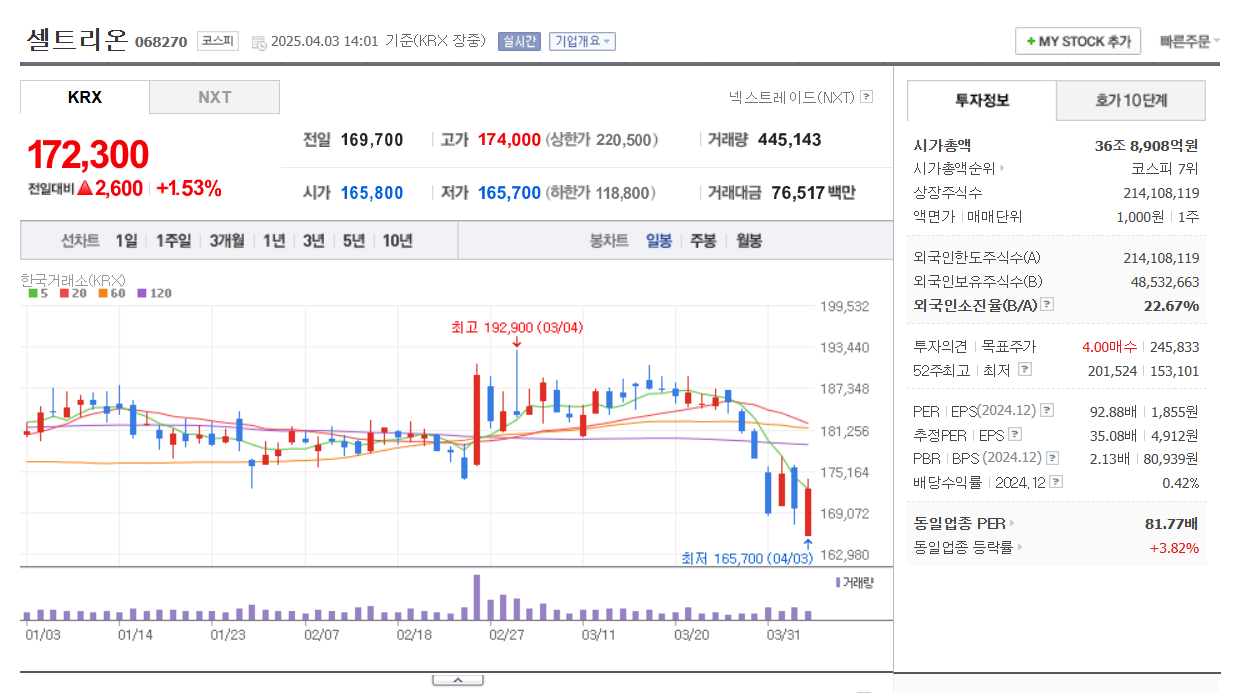Image resolution: width=1235 pixels, height=693 pixels.
Task: Click the red 20-day moving average swatch
Action: (63, 293)
